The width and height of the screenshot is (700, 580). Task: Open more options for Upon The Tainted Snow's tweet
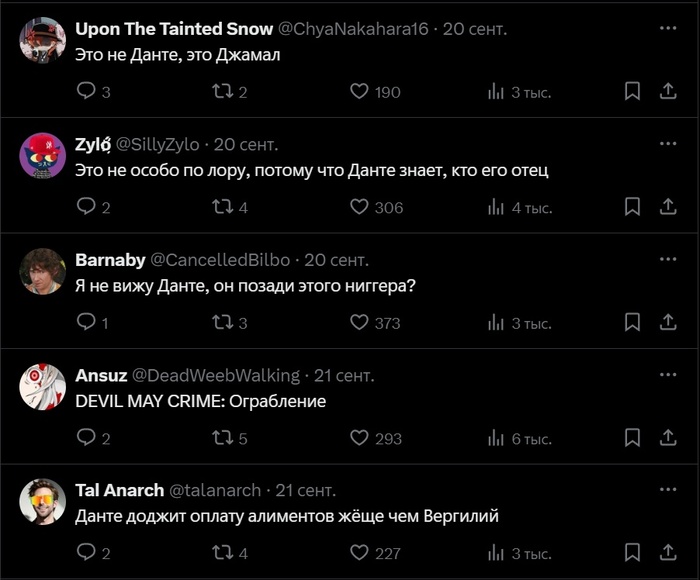pos(668,29)
